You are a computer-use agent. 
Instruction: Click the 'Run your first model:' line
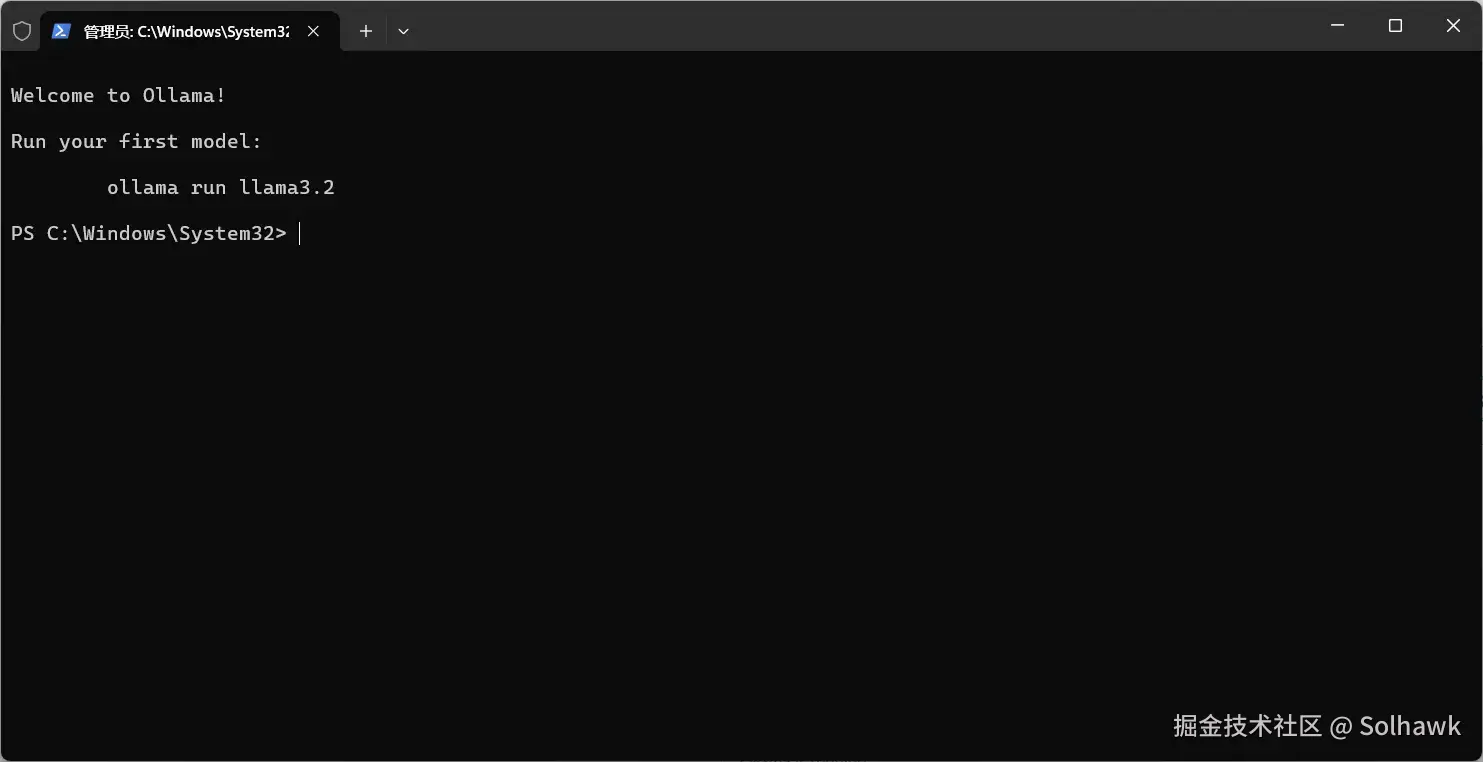point(136,142)
